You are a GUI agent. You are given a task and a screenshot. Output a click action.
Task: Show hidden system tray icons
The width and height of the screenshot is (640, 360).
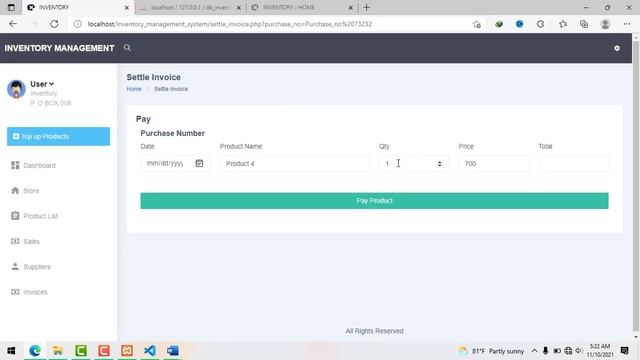534,351
